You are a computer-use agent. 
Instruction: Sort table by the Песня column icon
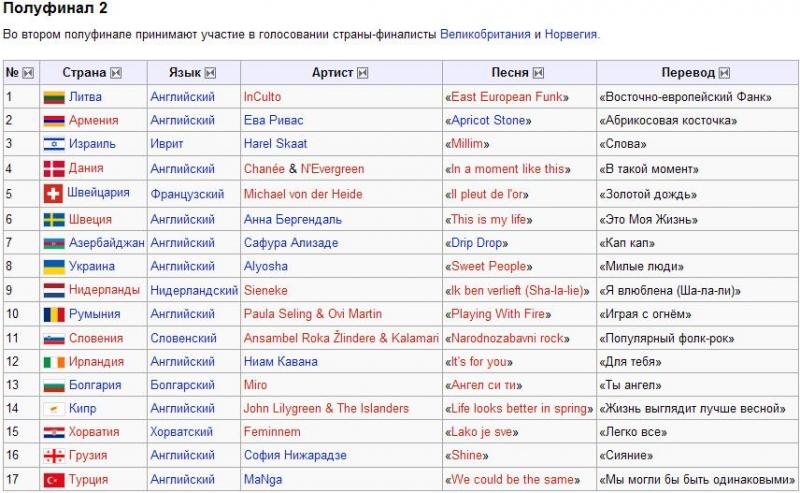[538, 73]
